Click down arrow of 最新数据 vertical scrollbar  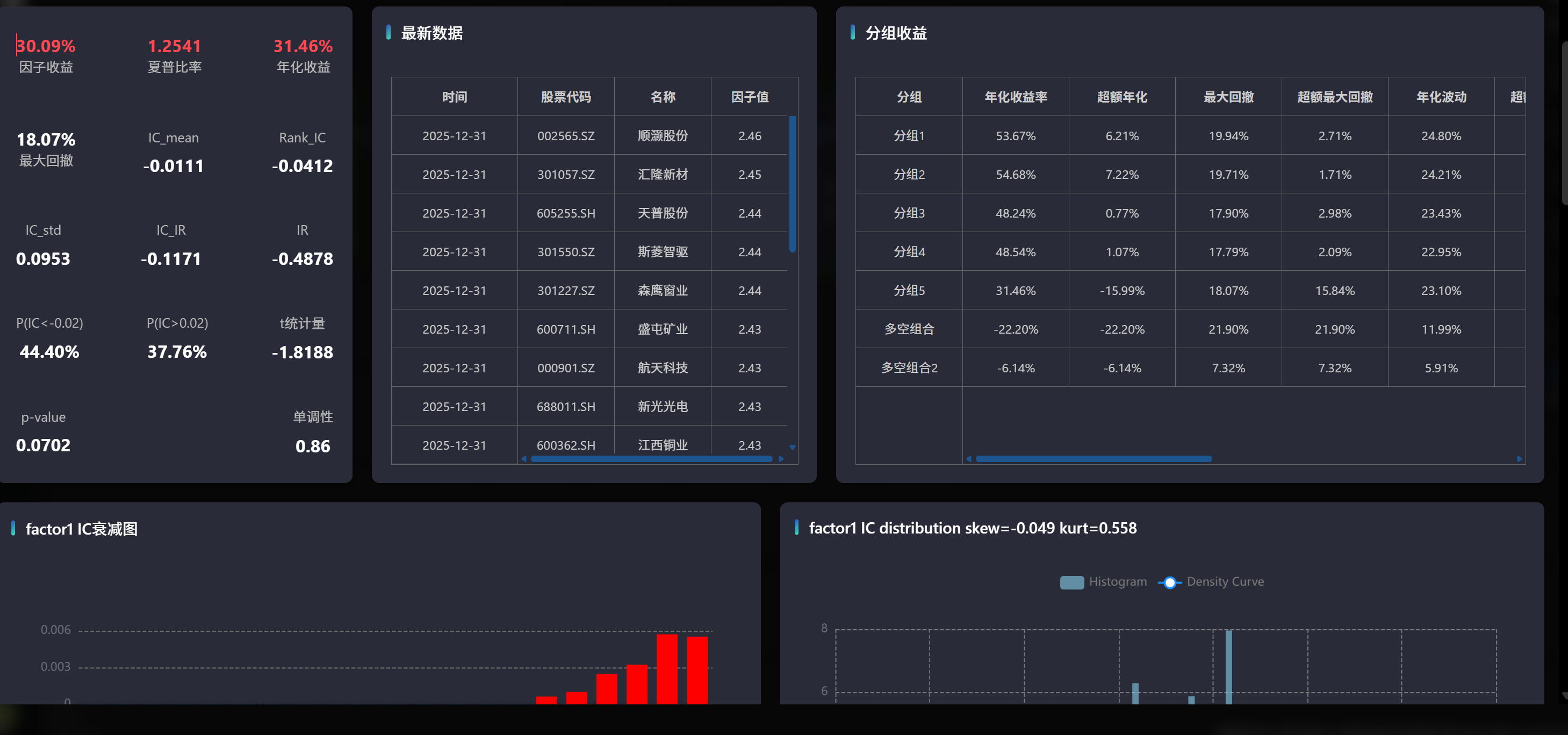point(793,447)
